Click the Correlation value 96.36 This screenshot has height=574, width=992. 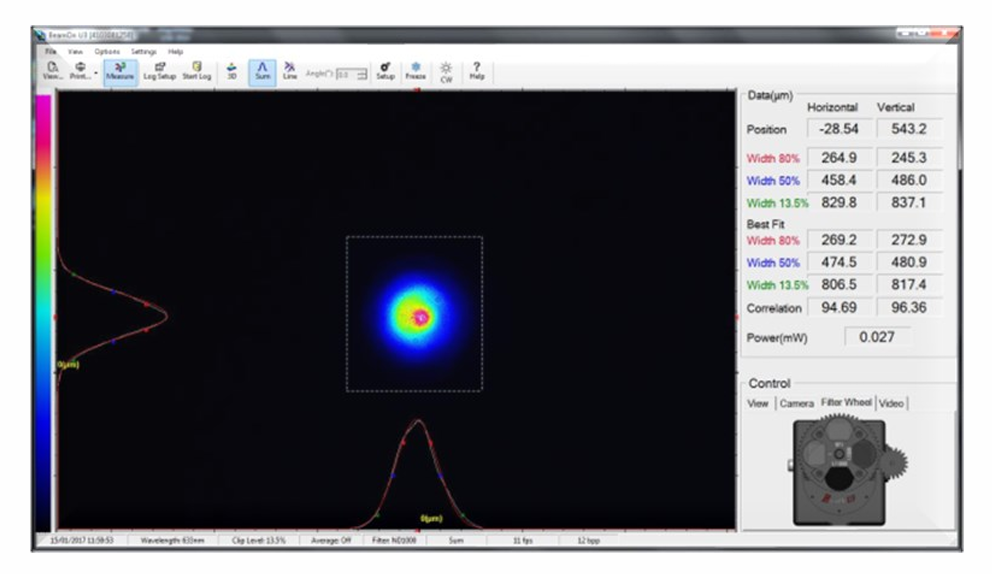point(908,308)
